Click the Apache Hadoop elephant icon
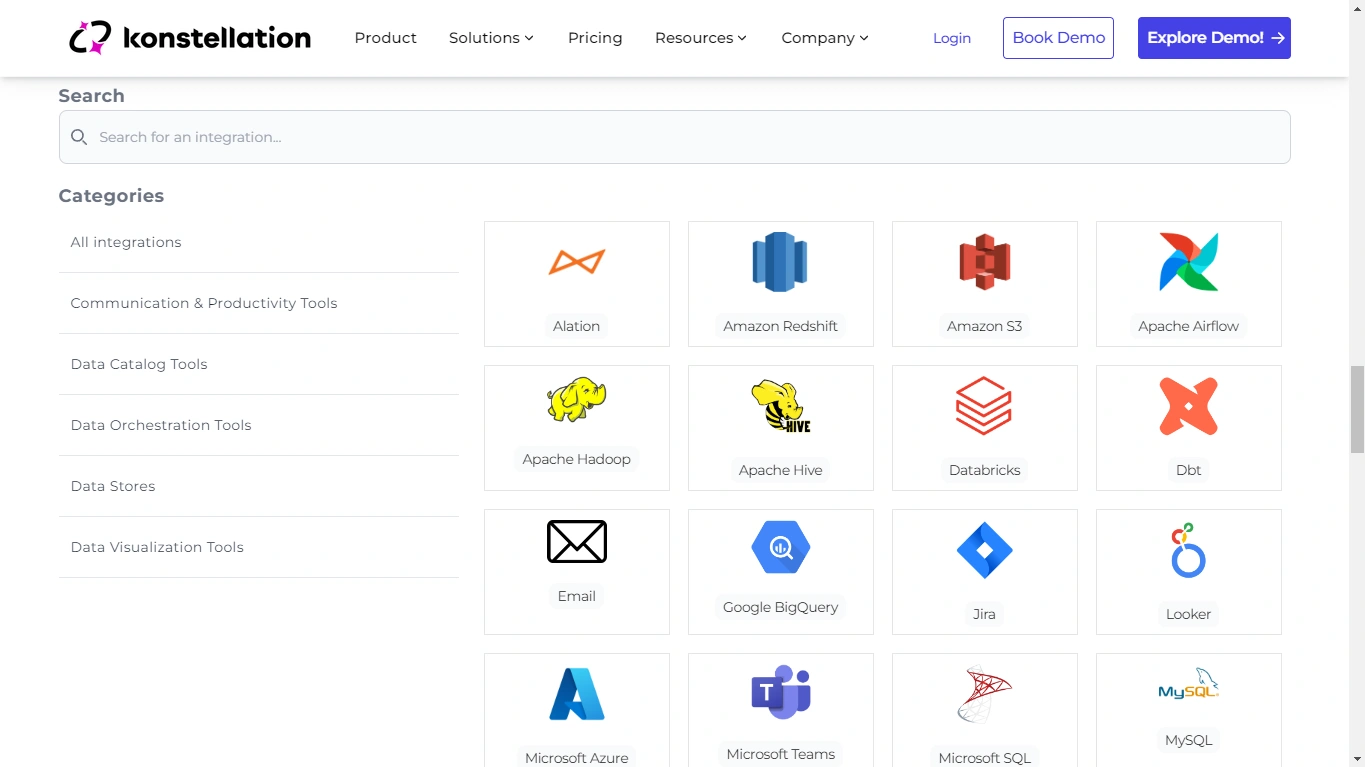 [x=577, y=400]
